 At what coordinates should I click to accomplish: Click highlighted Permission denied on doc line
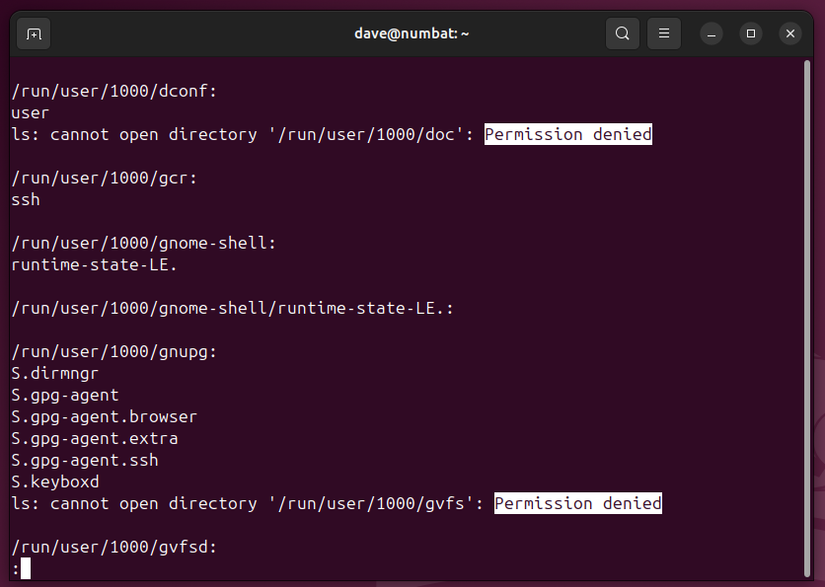click(568, 134)
